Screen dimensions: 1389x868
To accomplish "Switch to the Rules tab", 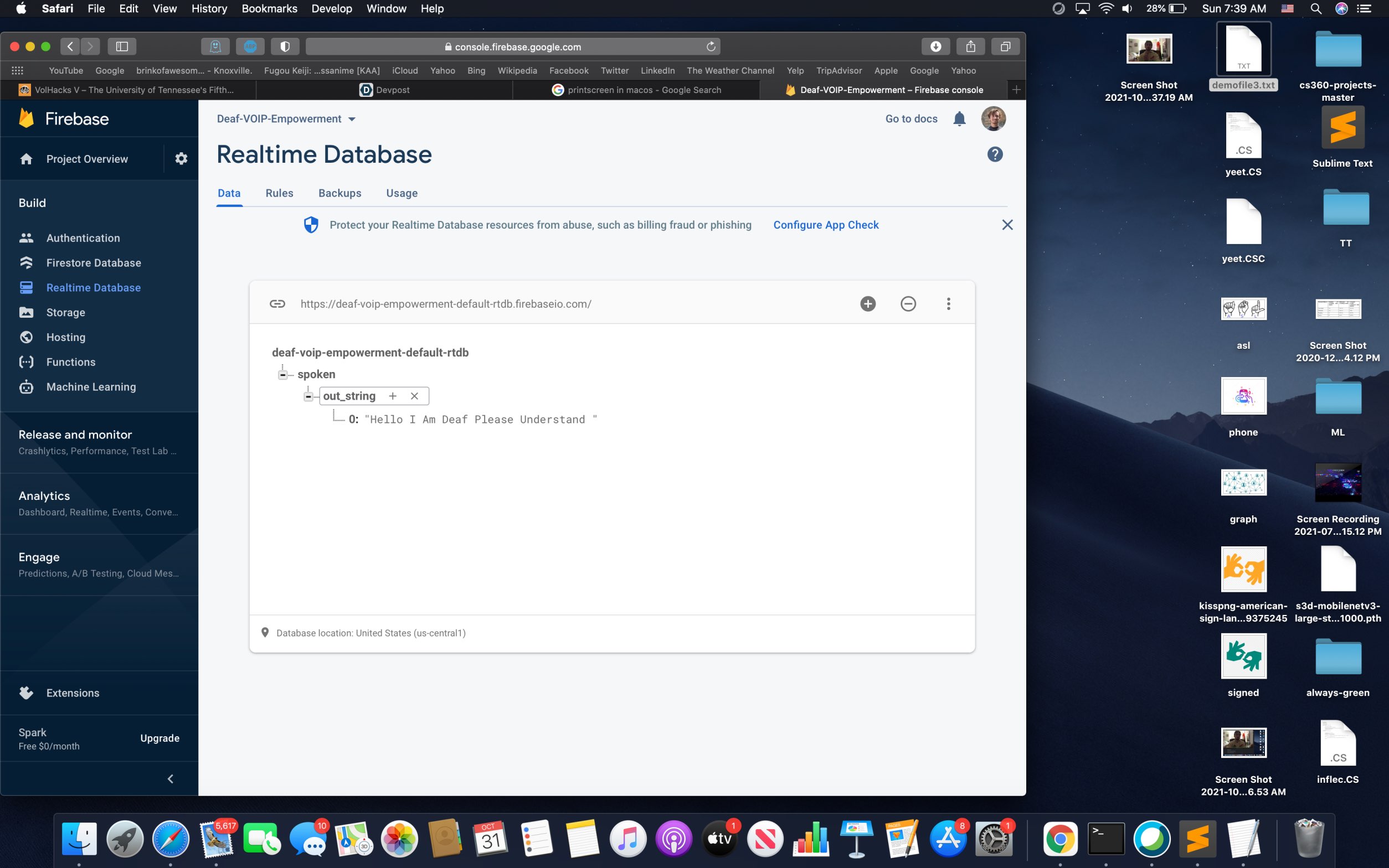I will 279,193.
